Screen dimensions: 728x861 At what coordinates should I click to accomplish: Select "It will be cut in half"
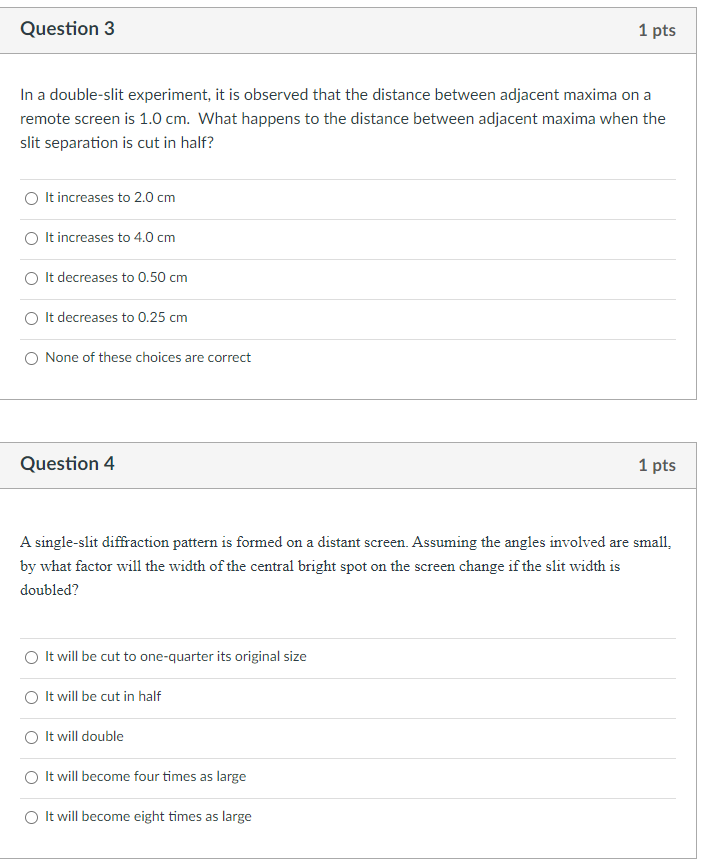click(x=100, y=697)
